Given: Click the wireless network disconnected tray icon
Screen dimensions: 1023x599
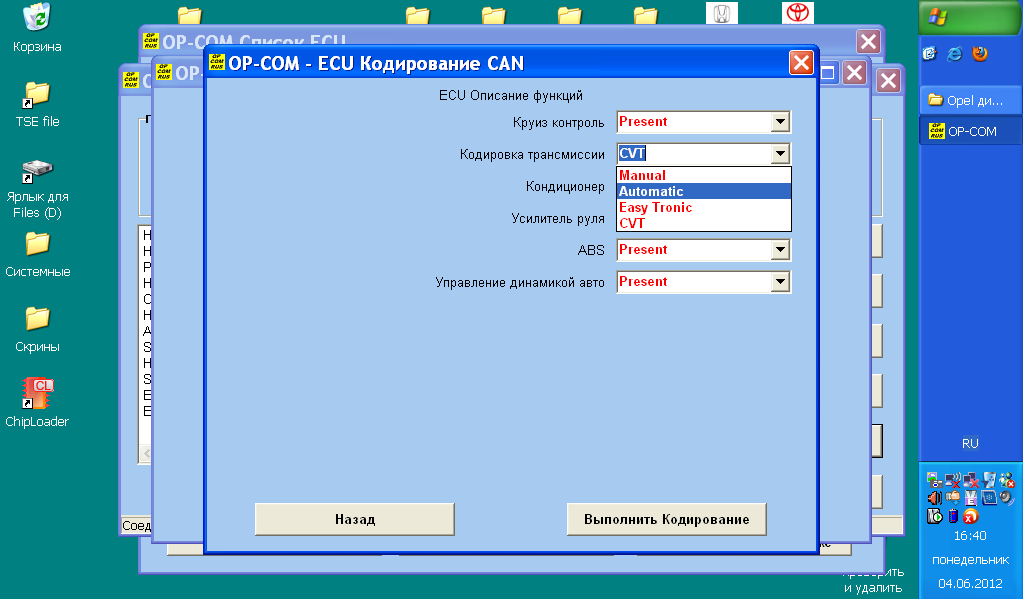Looking at the screenshot, I should tap(953, 480).
